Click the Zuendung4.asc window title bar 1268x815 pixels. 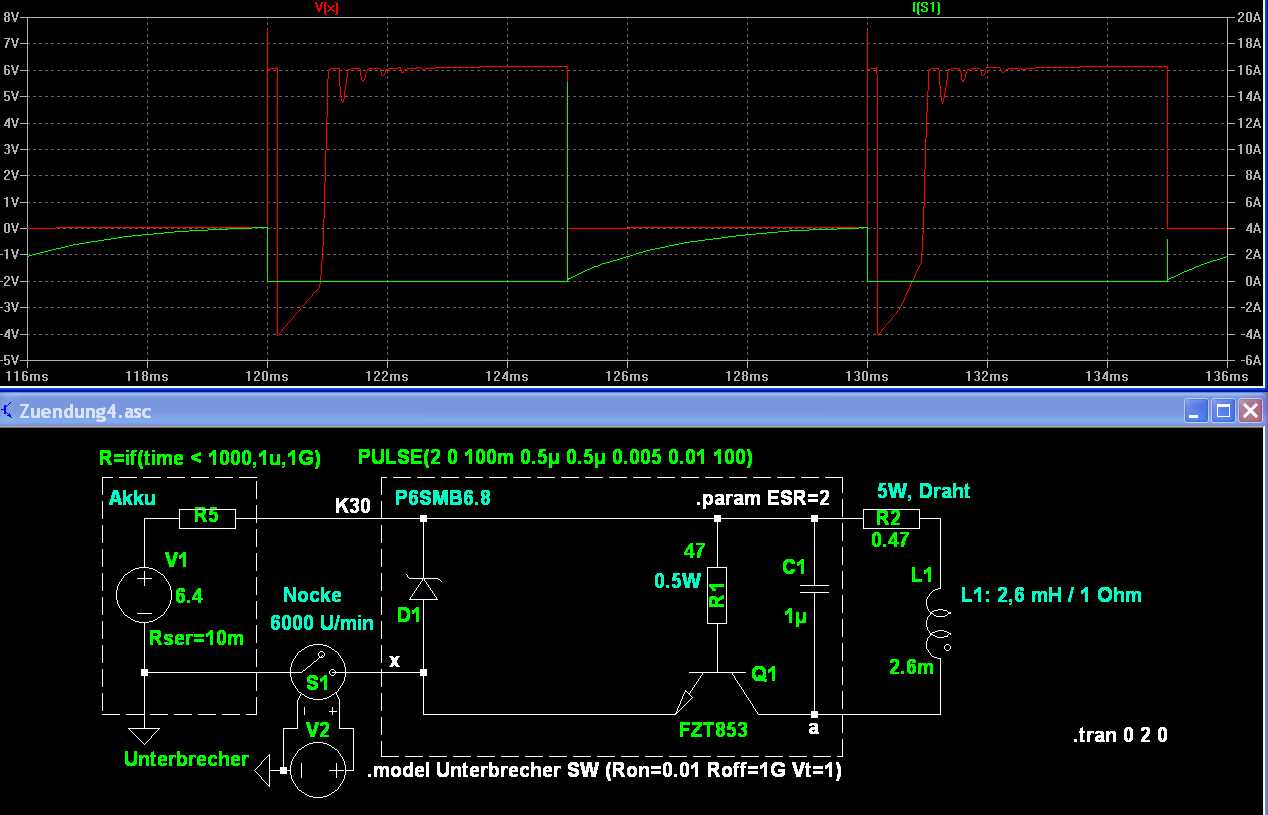[600, 411]
